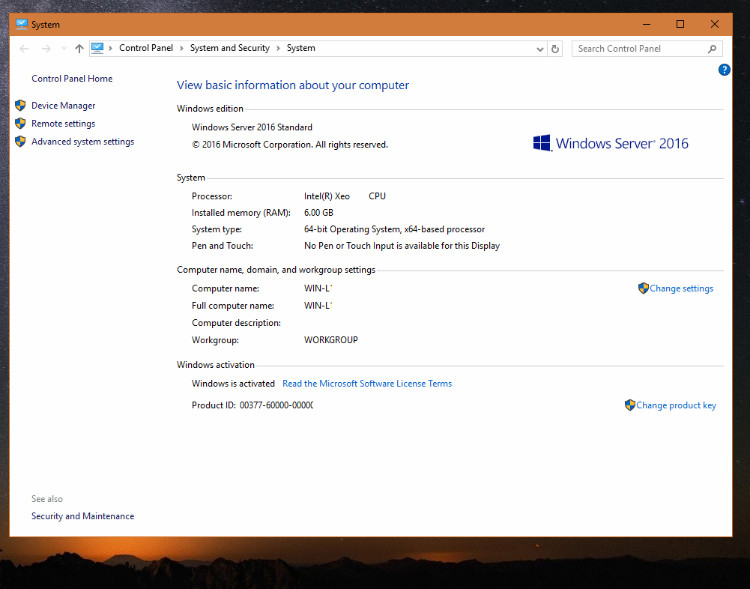
Task: Select System breadcrumb item
Action: 301,48
